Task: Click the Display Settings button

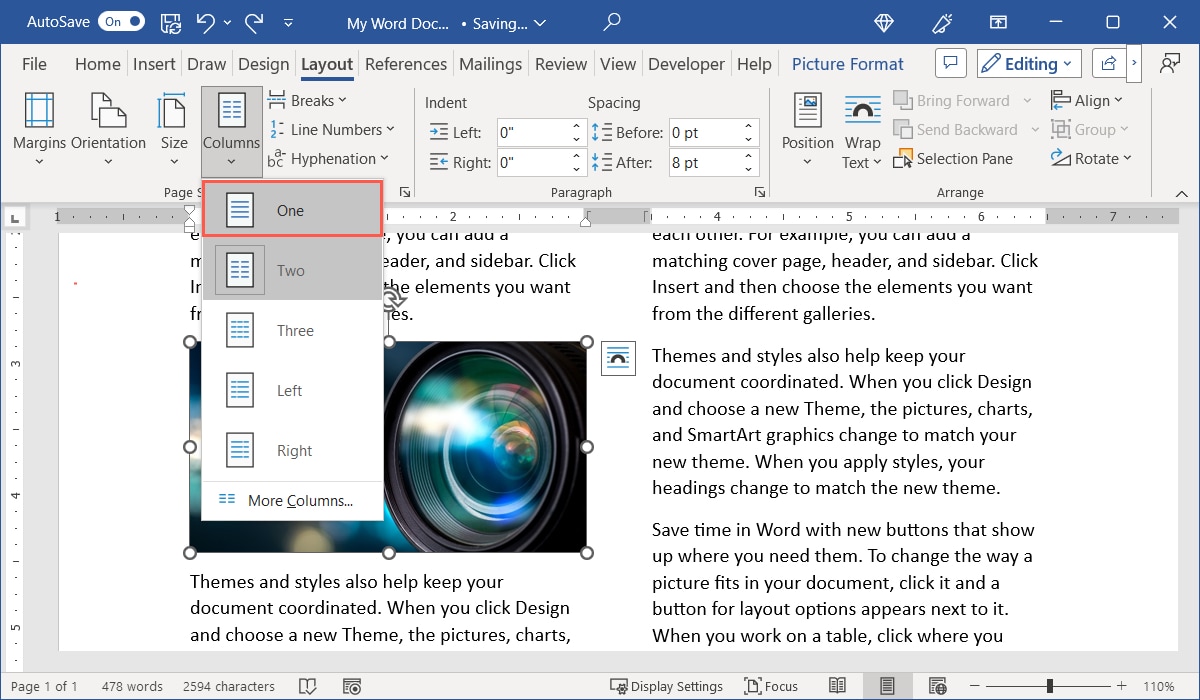Action: tap(667, 686)
